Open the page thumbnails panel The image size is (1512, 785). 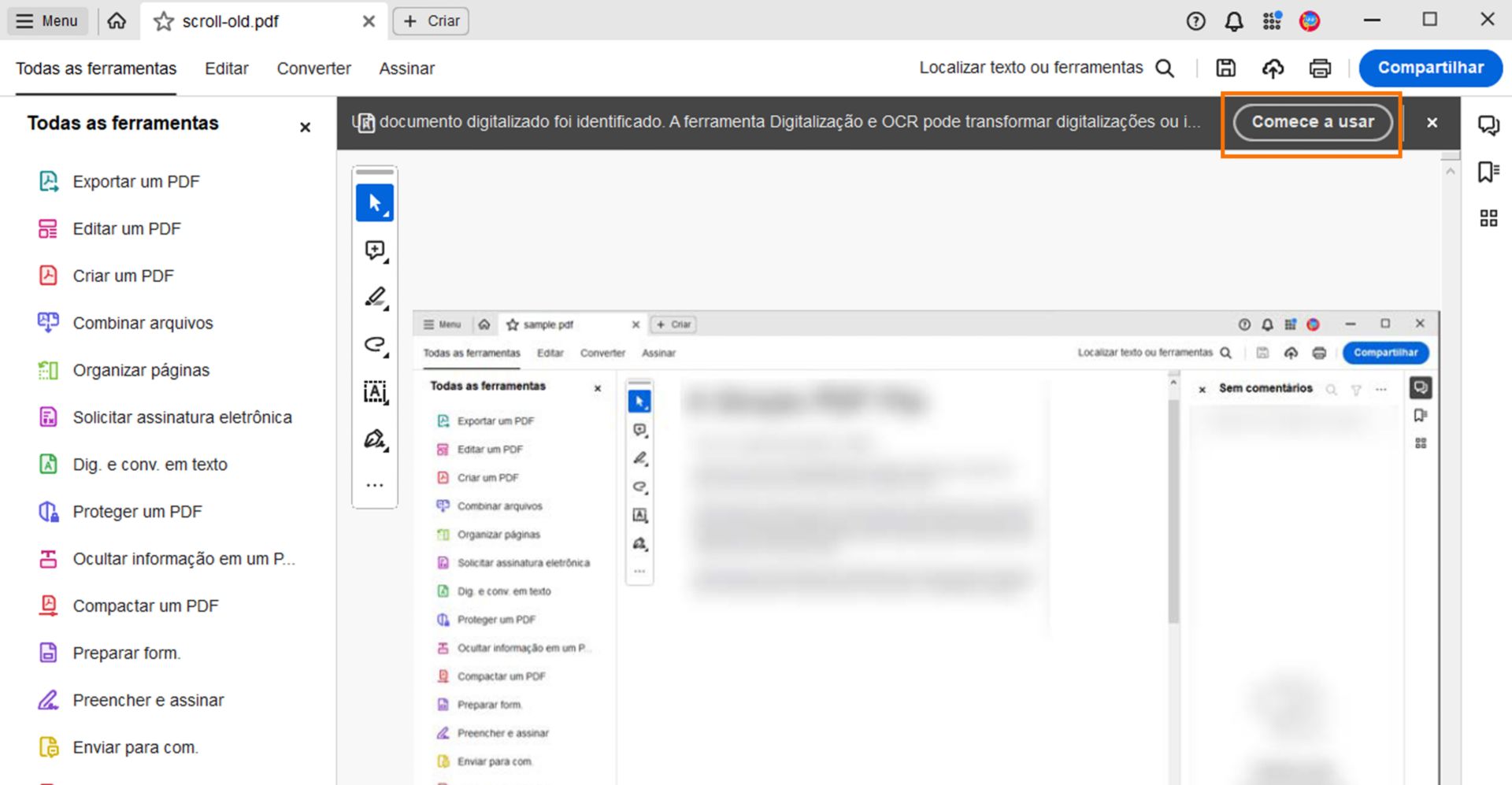[x=1488, y=218]
